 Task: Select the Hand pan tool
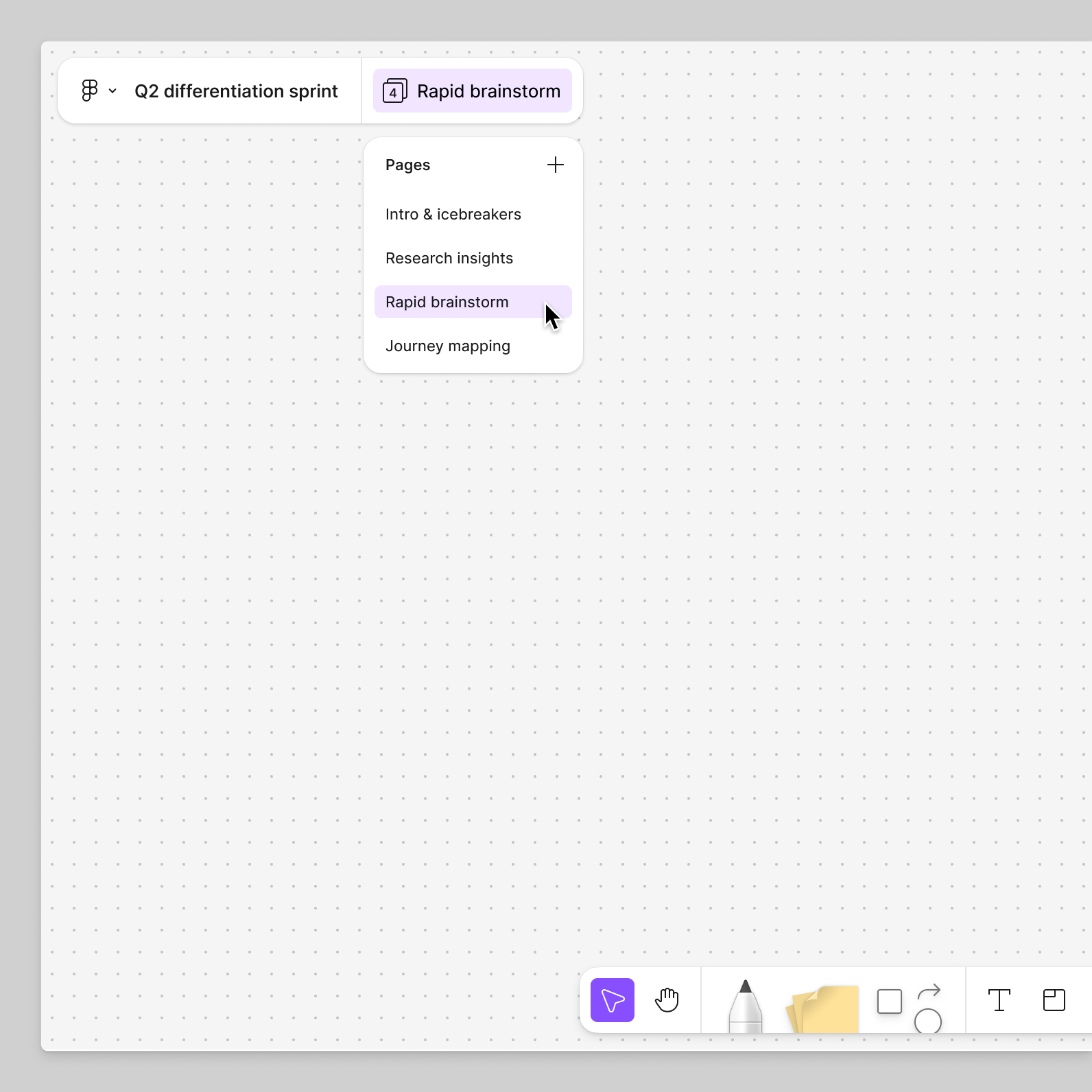pos(667,1000)
